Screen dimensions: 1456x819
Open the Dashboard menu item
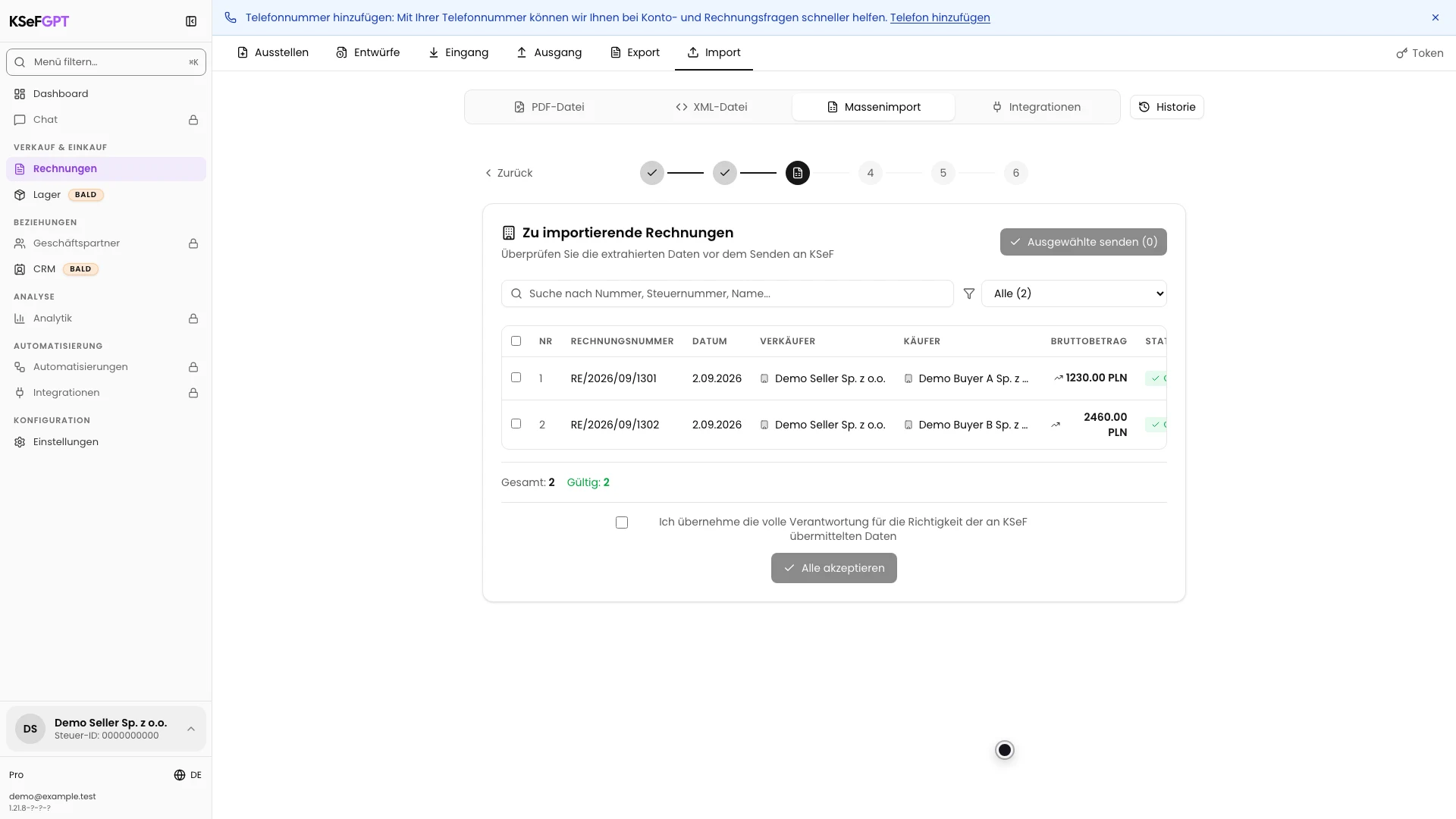point(106,94)
